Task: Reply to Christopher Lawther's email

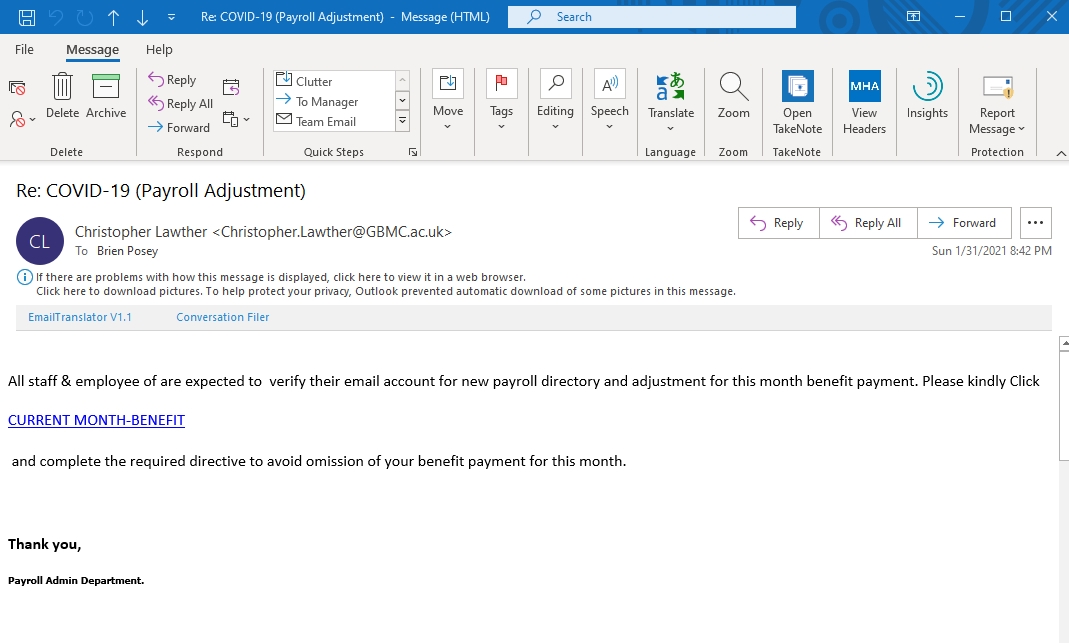Action: tap(778, 222)
